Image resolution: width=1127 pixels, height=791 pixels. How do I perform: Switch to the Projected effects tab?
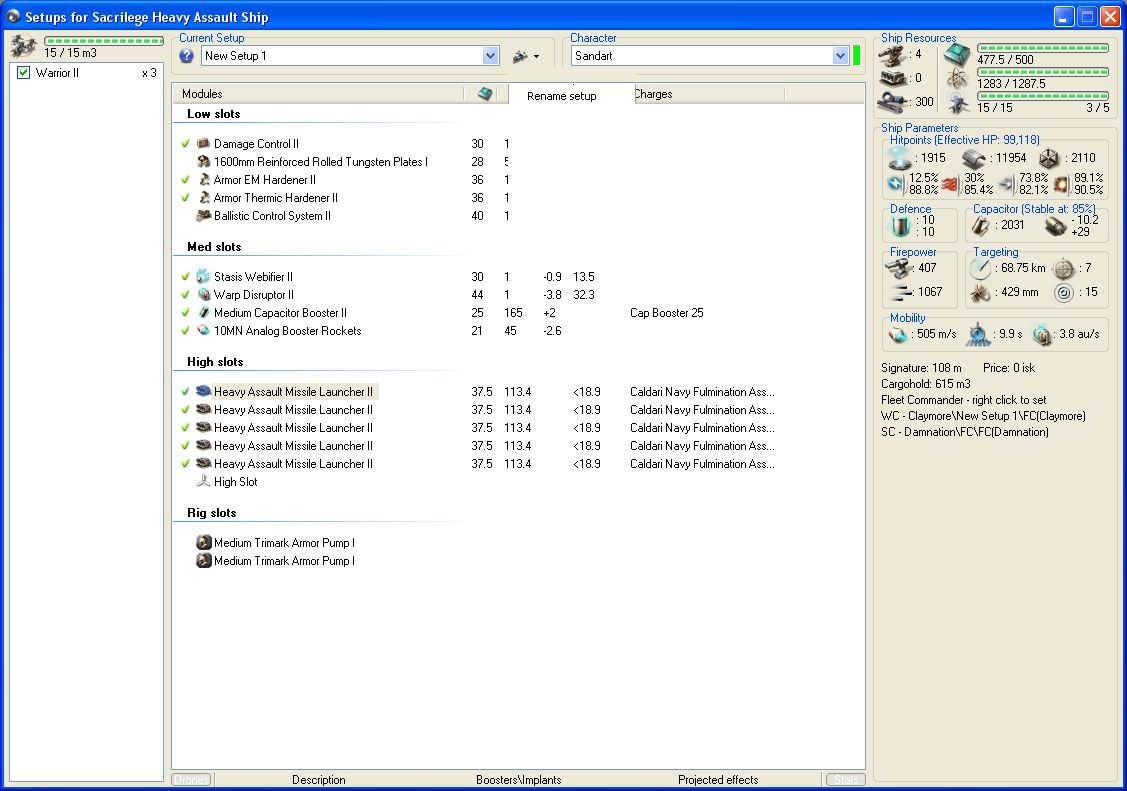[x=718, y=780]
